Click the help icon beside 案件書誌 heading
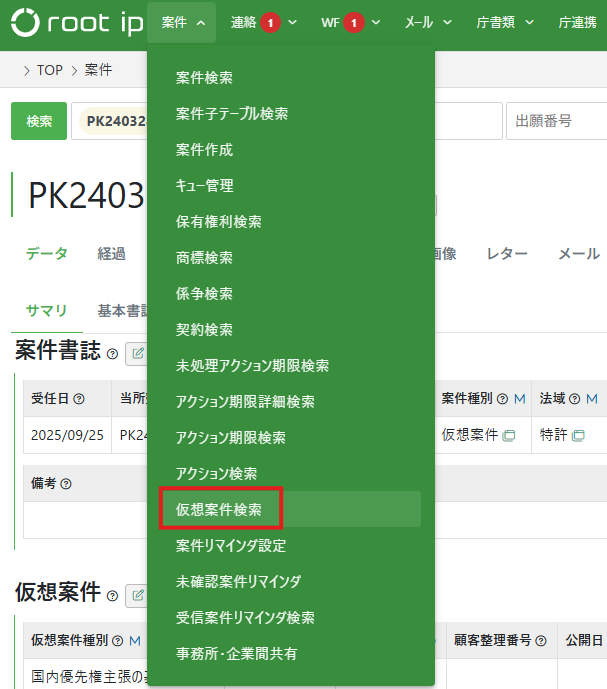Viewport: 607px width, 689px height. pyautogui.click(x=112, y=353)
